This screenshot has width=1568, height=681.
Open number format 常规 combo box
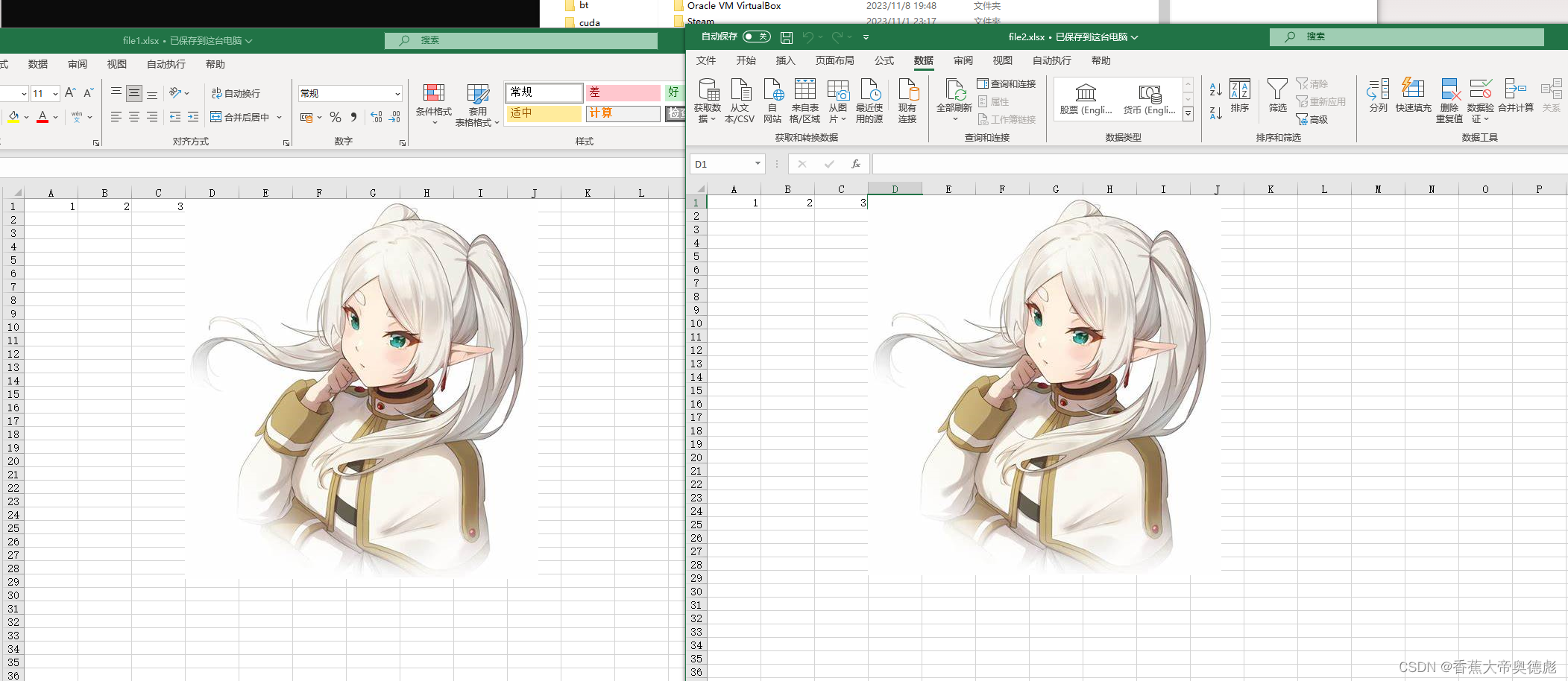point(350,93)
